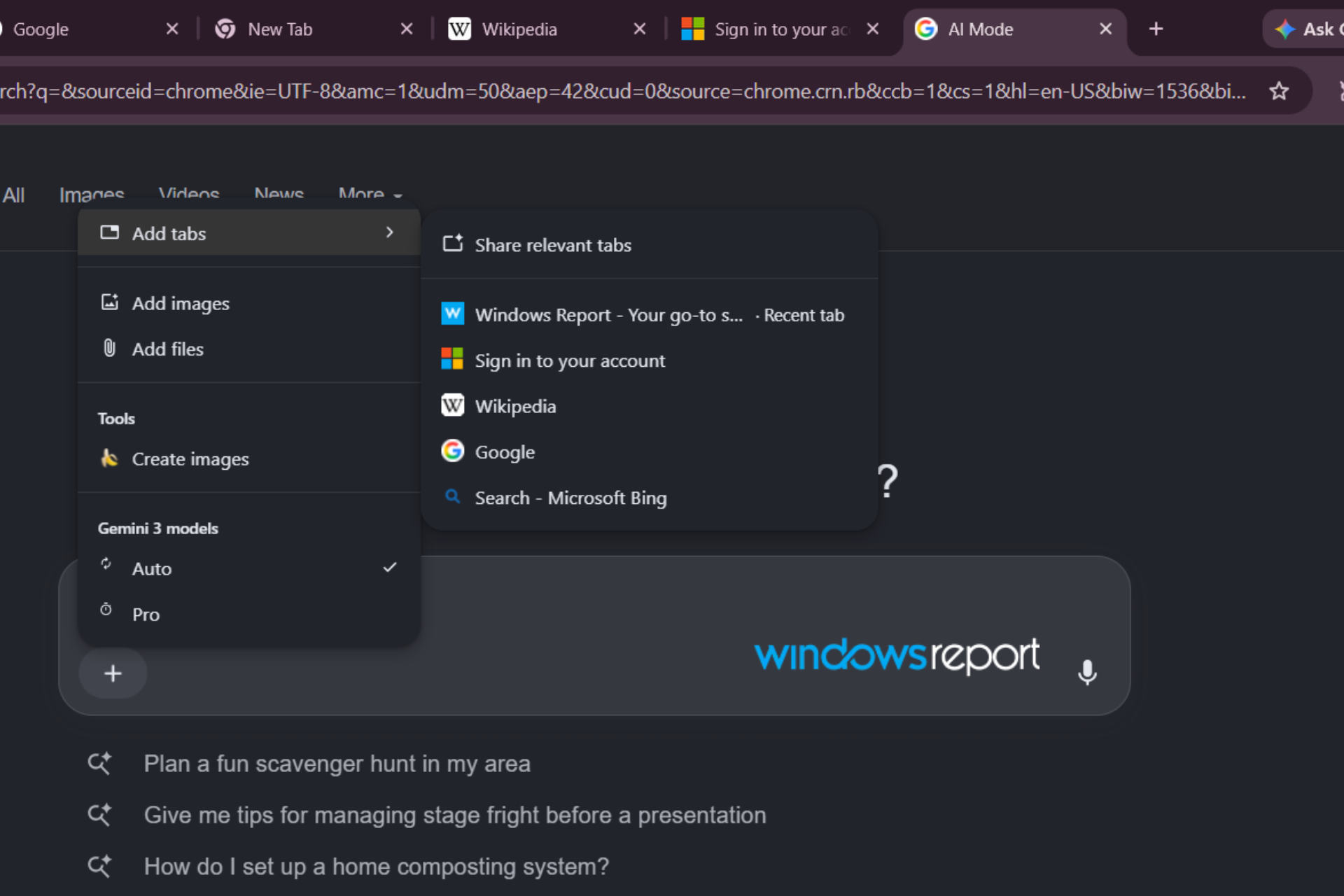Click the banana icon for Create images
This screenshot has height=896, width=1344.
[x=109, y=458]
